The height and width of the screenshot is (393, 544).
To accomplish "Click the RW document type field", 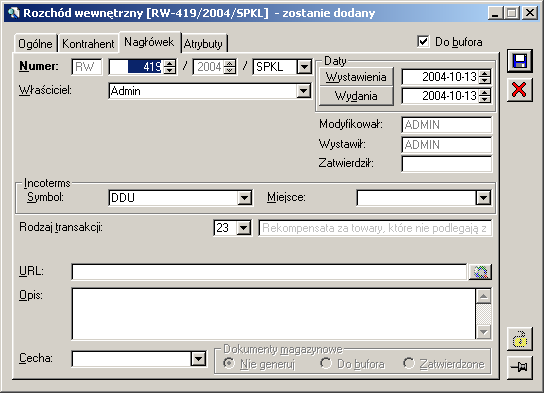I will click(x=87, y=67).
